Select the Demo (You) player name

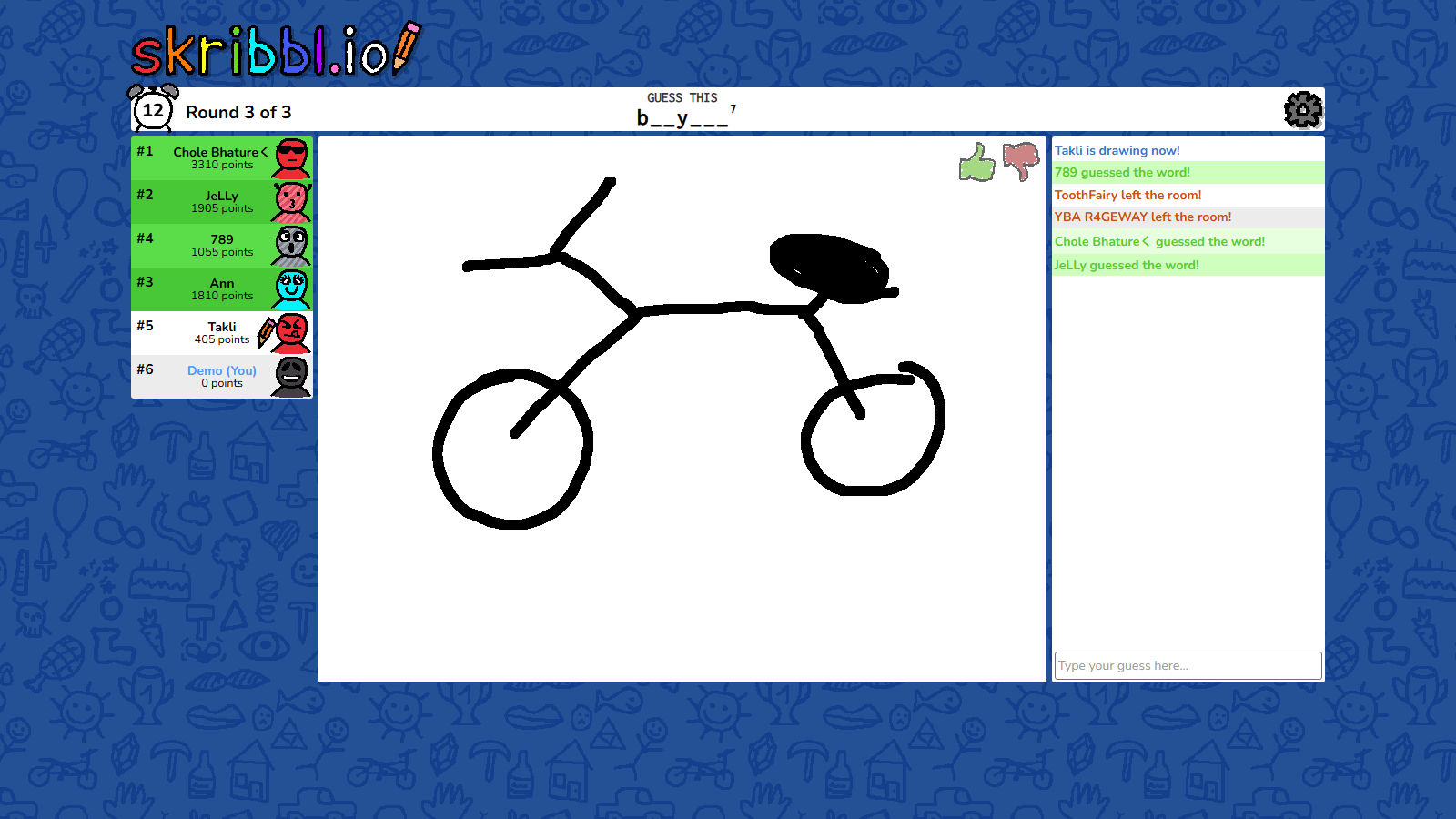click(x=222, y=370)
